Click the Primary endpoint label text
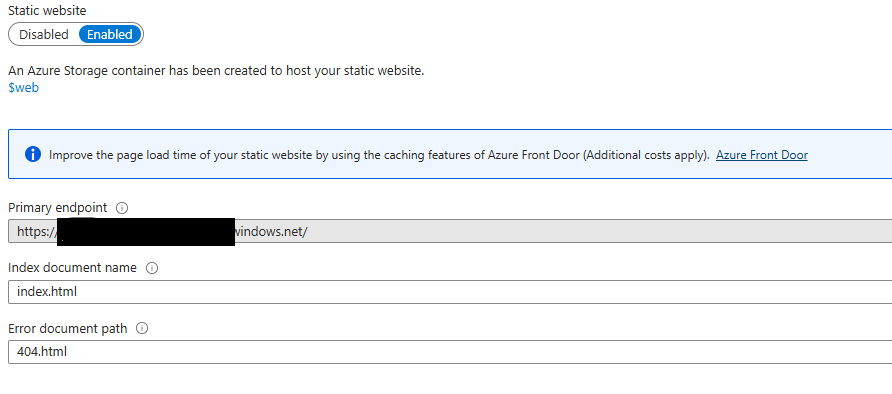The height and width of the screenshot is (394, 892). (57, 208)
